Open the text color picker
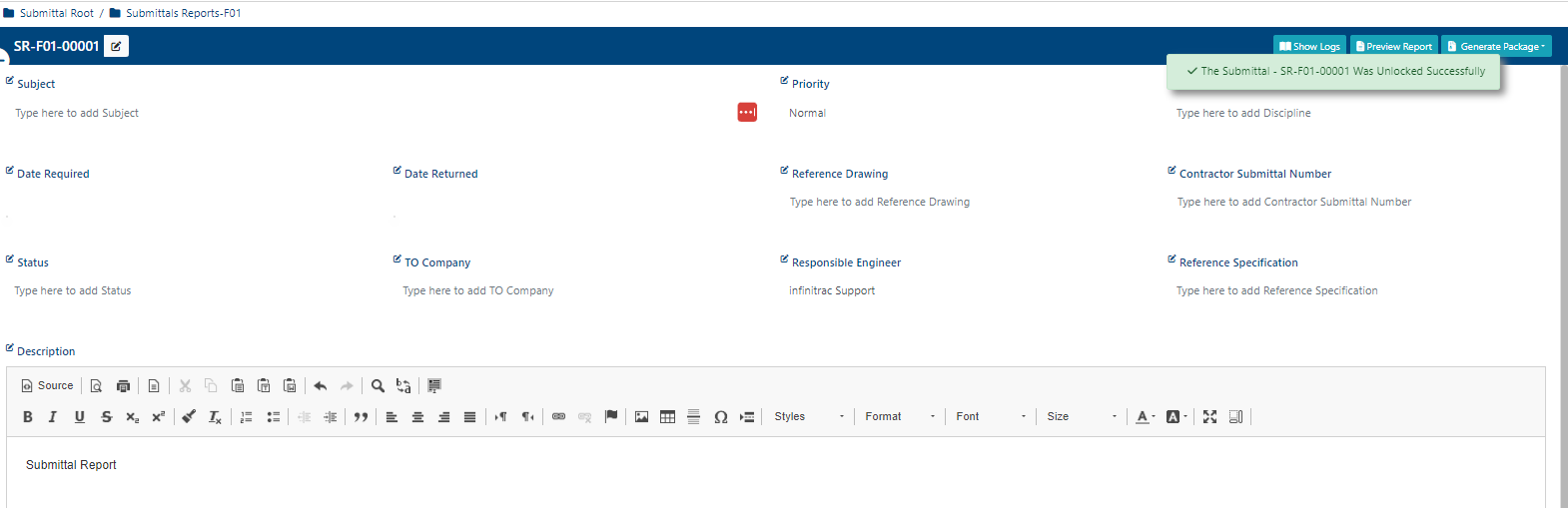This screenshot has height=508, width=1568. click(x=1146, y=417)
